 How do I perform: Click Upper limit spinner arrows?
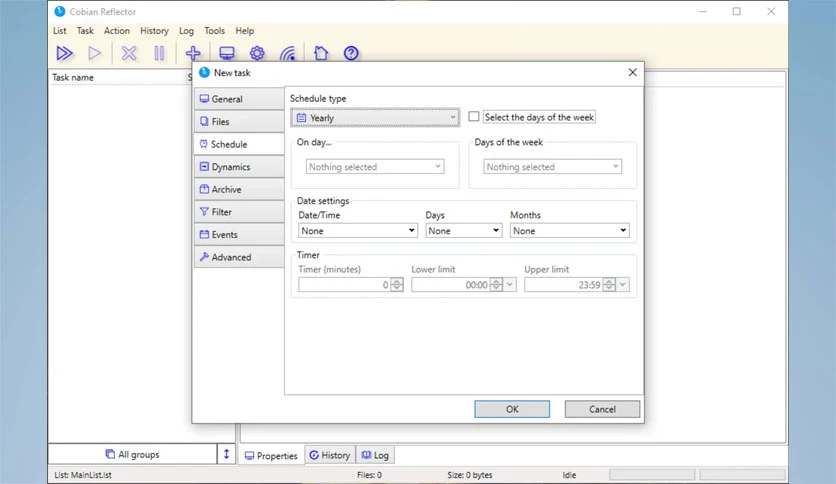tap(609, 285)
